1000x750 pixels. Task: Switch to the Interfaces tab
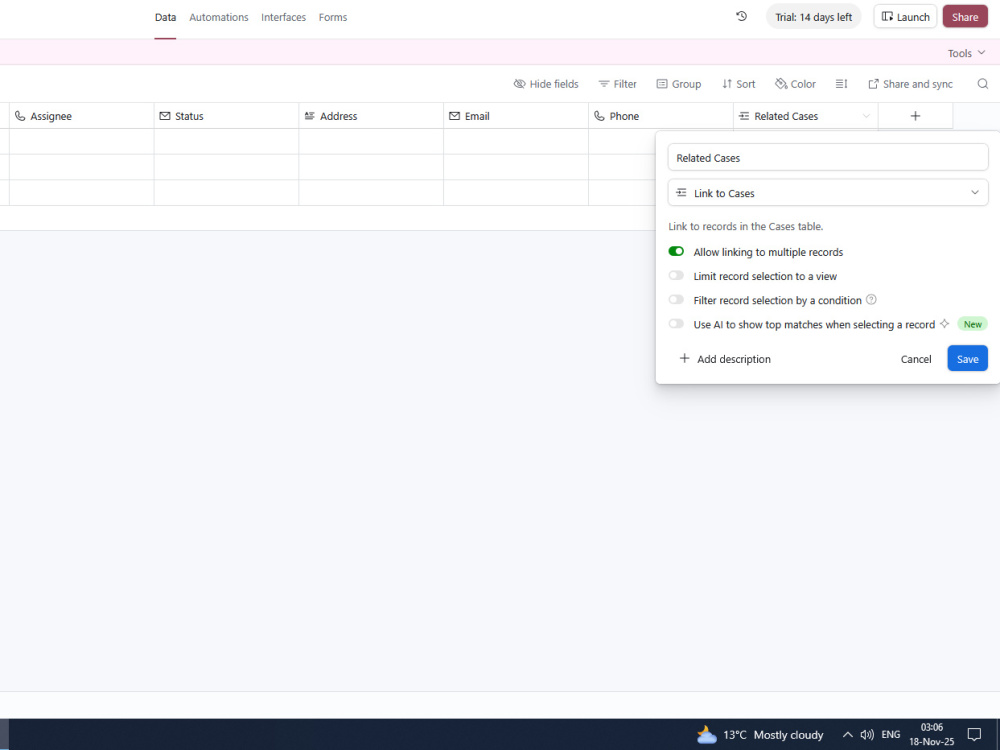tap(283, 17)
